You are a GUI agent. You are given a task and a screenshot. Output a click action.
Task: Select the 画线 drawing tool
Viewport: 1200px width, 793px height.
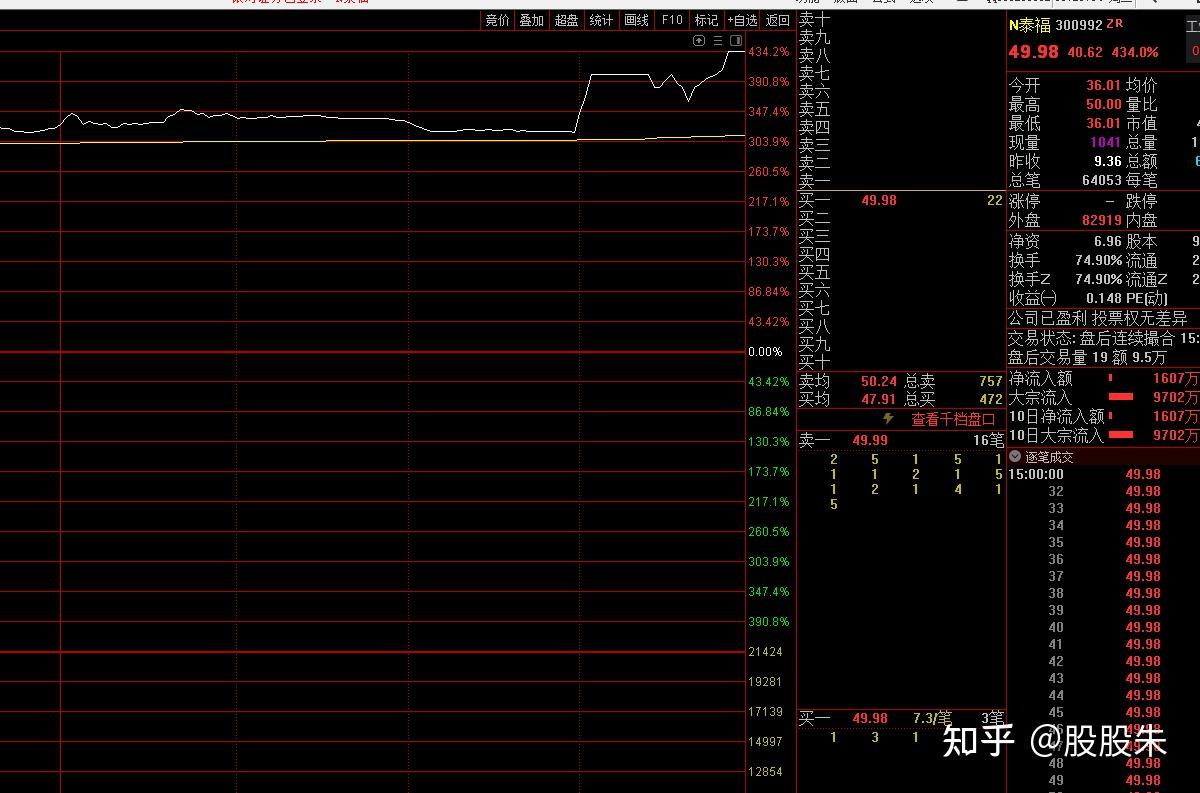click(635, 20)
